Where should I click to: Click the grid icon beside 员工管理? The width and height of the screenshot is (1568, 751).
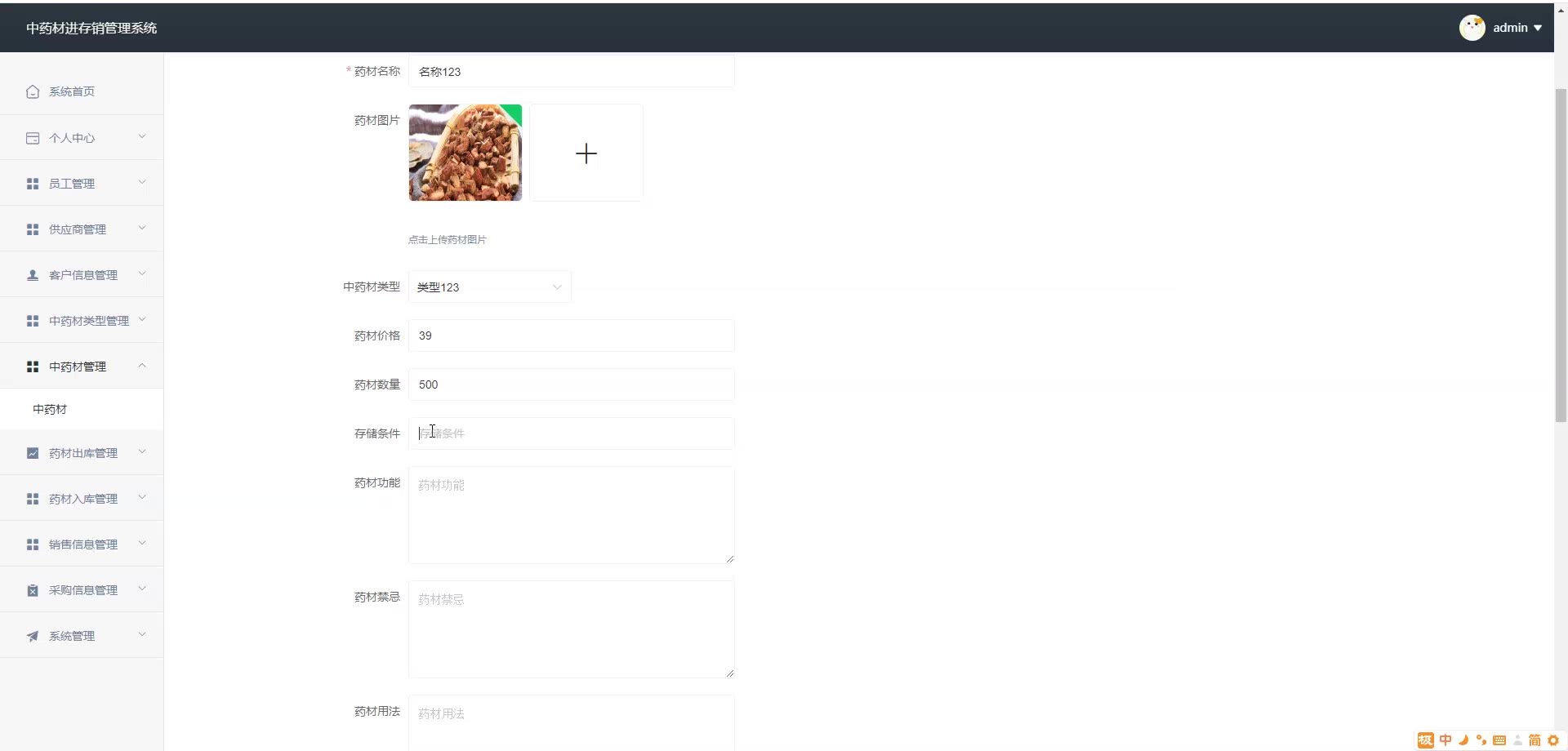33,184
